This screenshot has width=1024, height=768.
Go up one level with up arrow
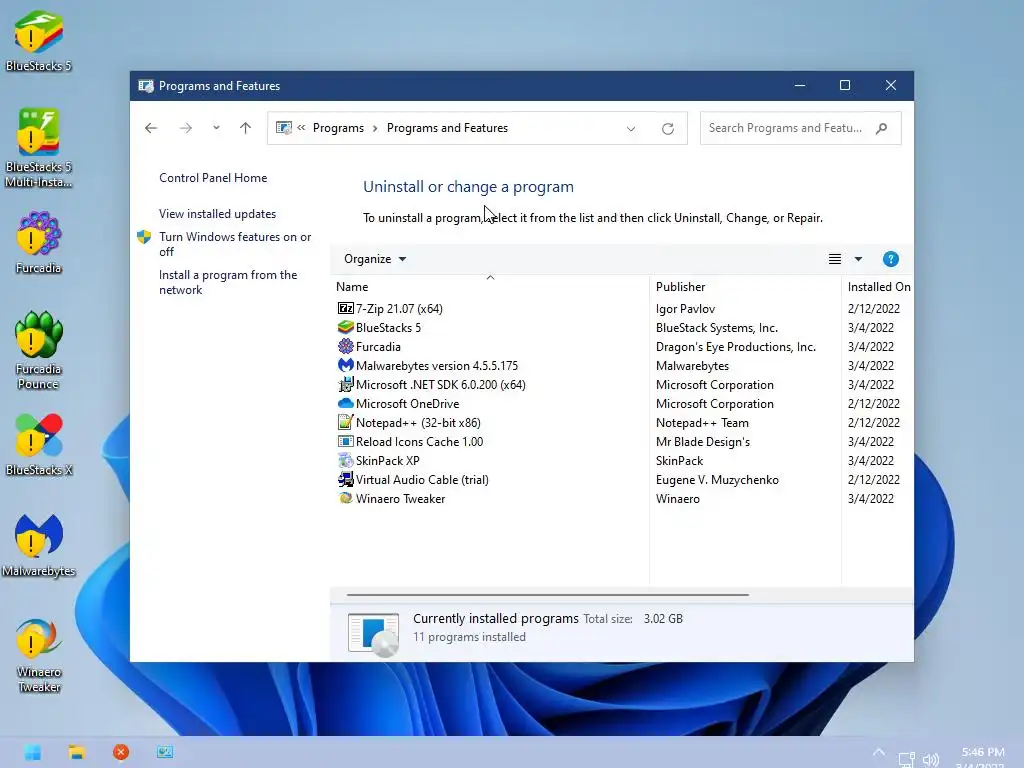point(246,128)
